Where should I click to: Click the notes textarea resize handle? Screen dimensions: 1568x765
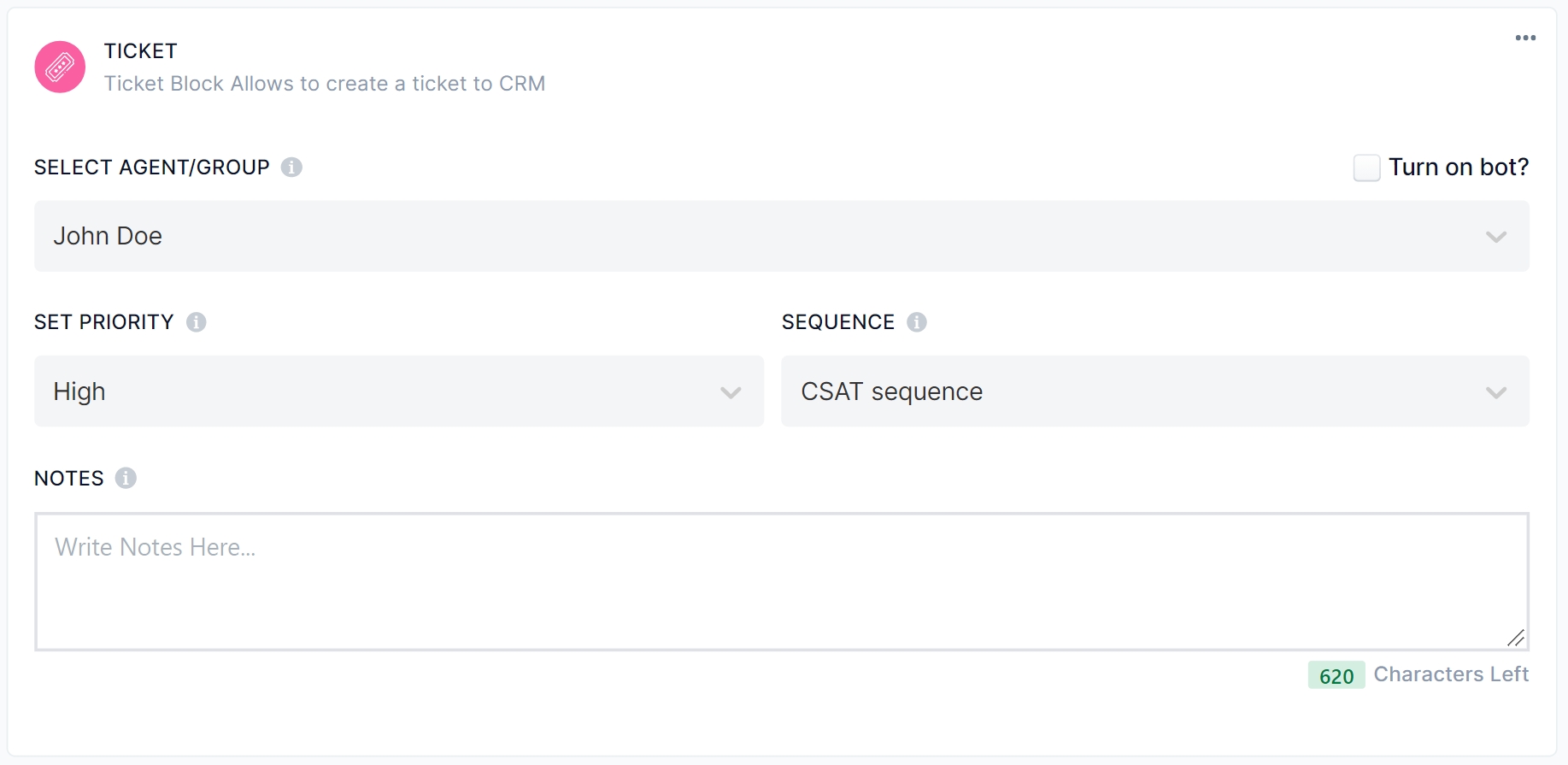[1516, 638]
